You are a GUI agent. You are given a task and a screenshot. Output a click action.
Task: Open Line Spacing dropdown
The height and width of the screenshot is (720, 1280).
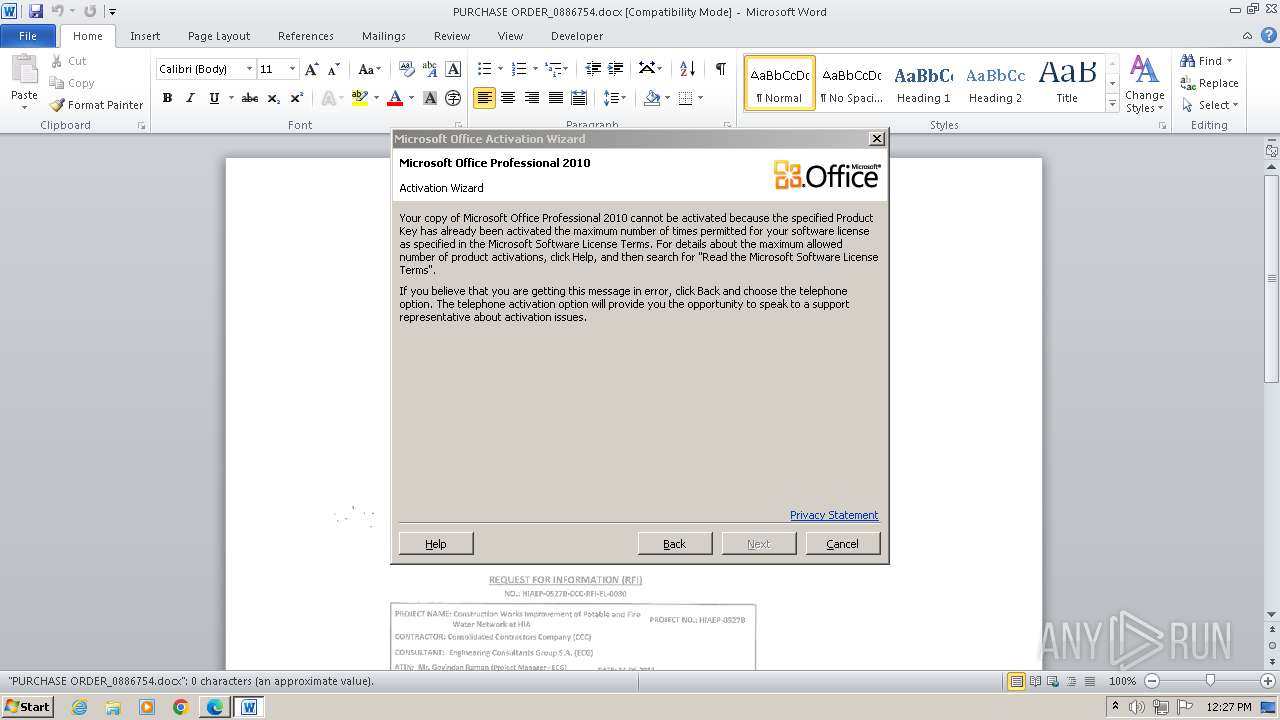pyautogui.click(x=615, y=98)
